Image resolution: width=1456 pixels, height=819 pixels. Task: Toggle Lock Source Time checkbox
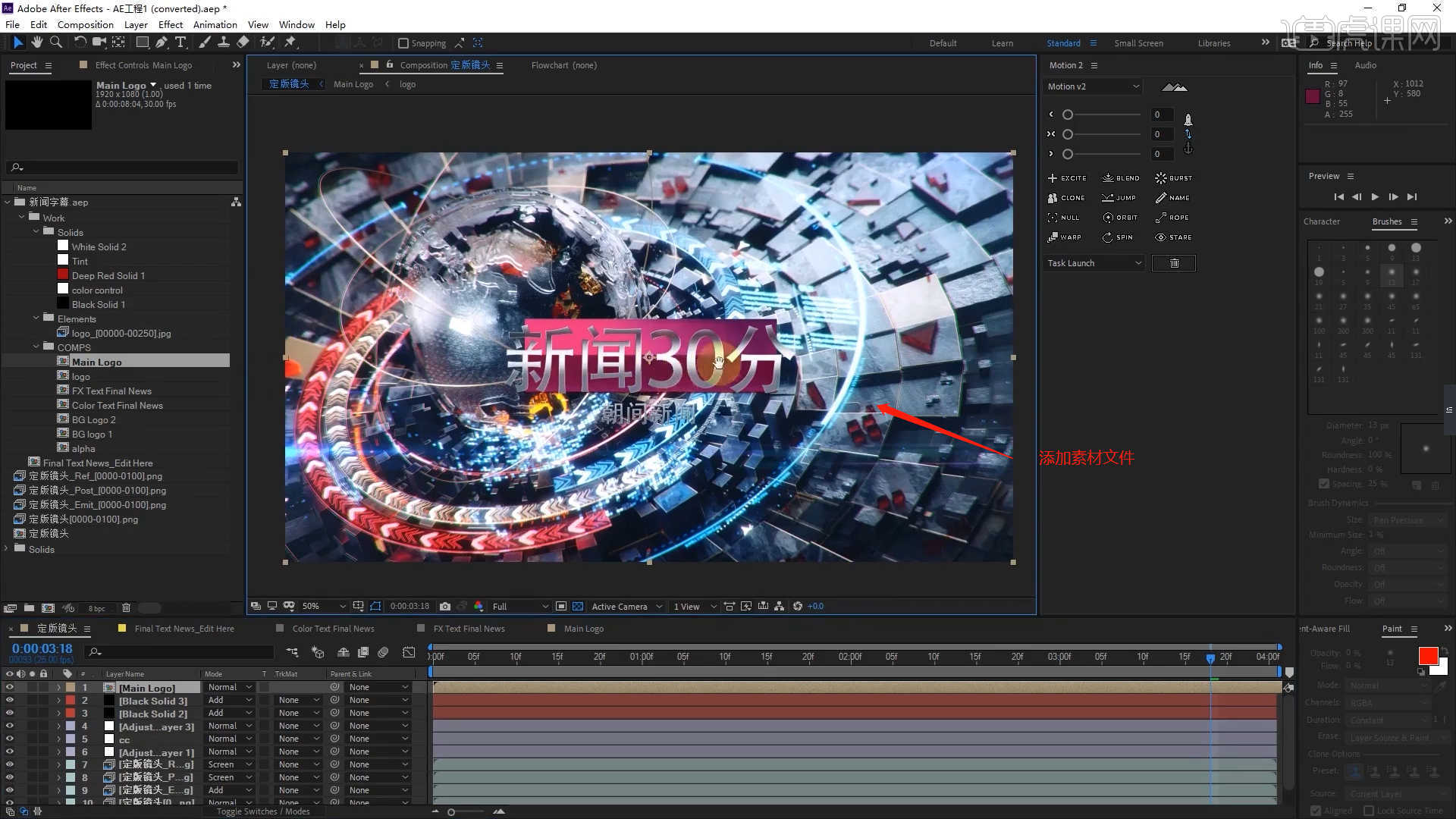(x=1369, y=811)
